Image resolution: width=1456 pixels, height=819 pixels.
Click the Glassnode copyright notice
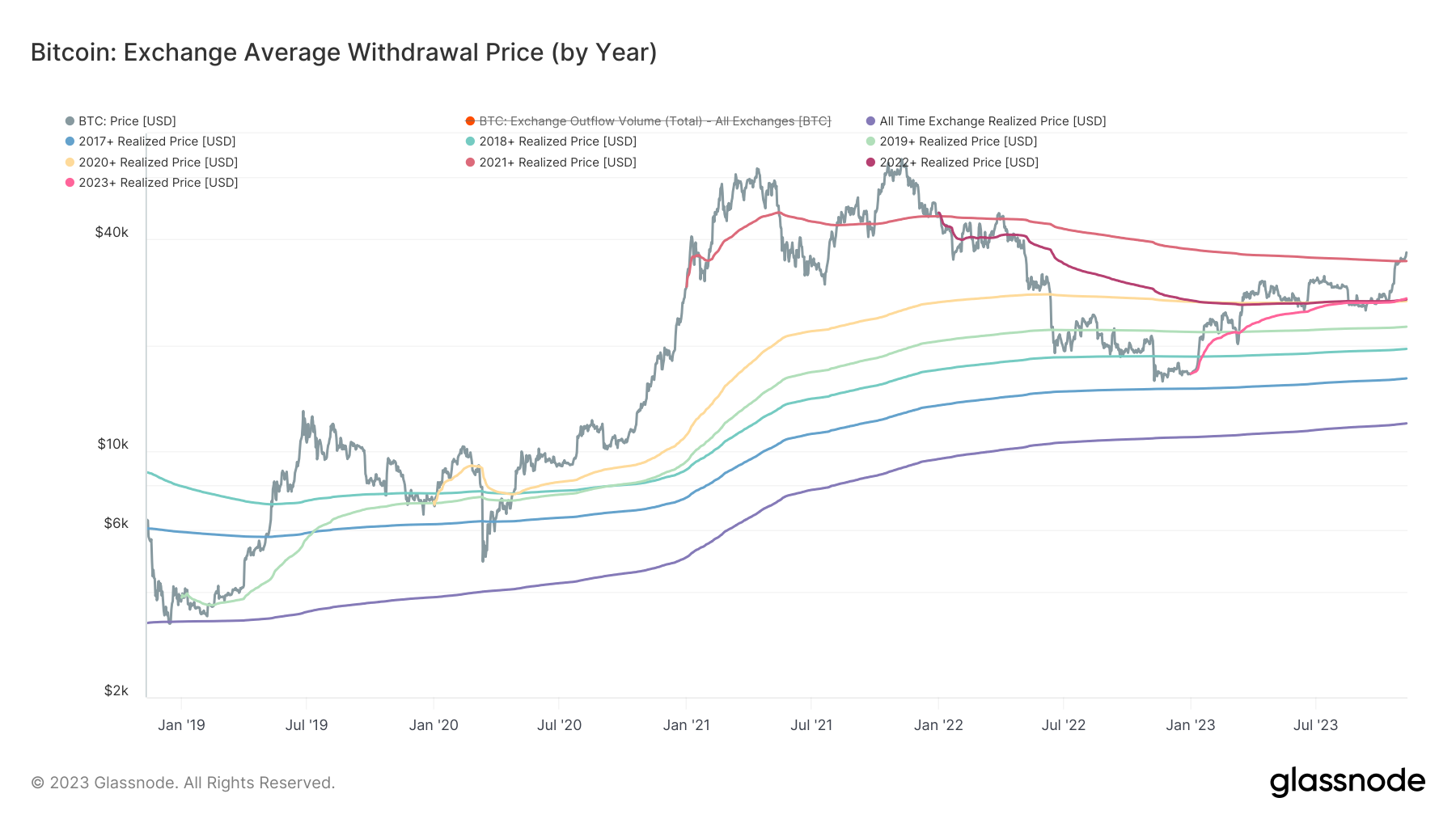coord(183,783)
